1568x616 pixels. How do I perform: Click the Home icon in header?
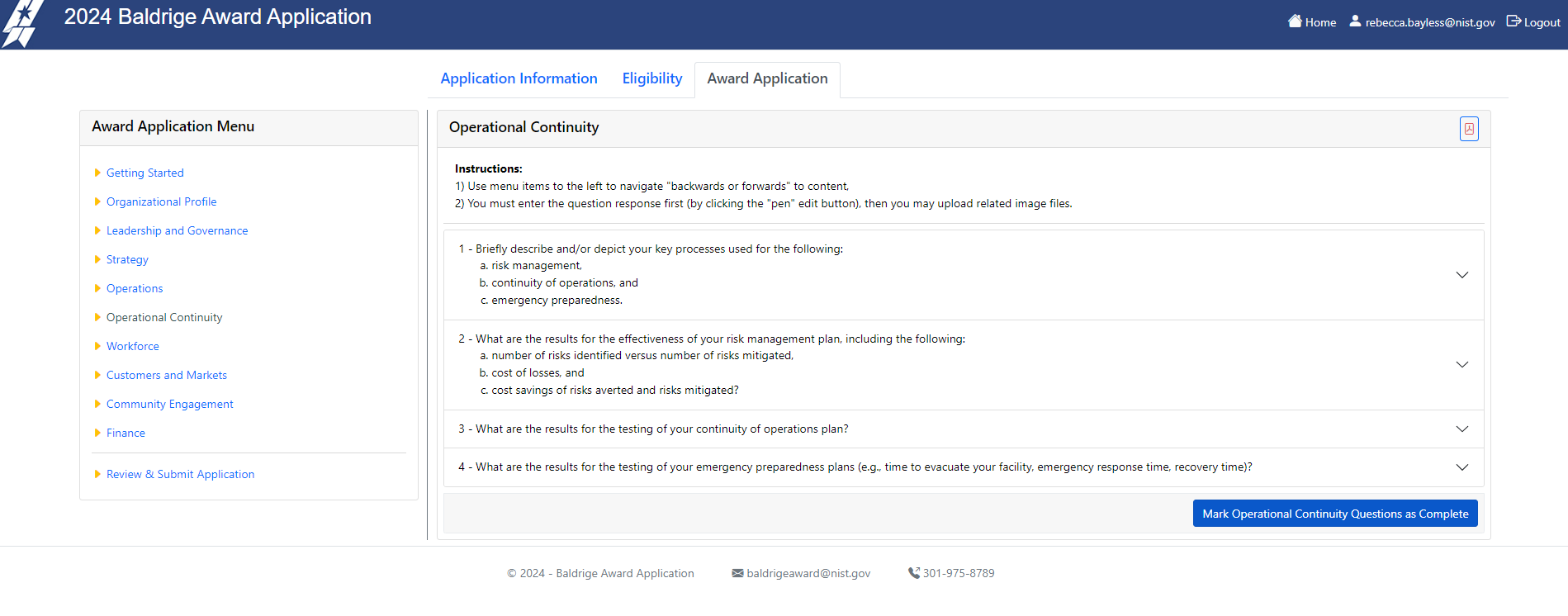click(1295, 21)
